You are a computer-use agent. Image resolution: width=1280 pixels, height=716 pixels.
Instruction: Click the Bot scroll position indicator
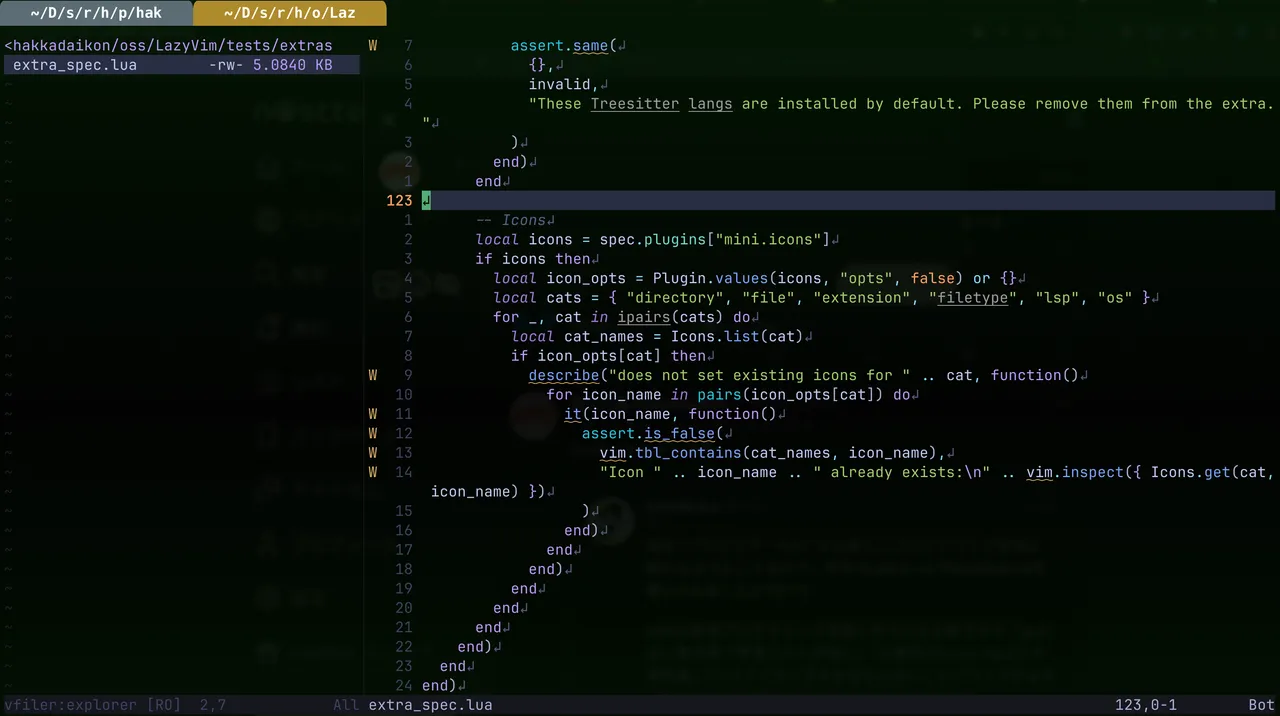tap(1261, 705)
